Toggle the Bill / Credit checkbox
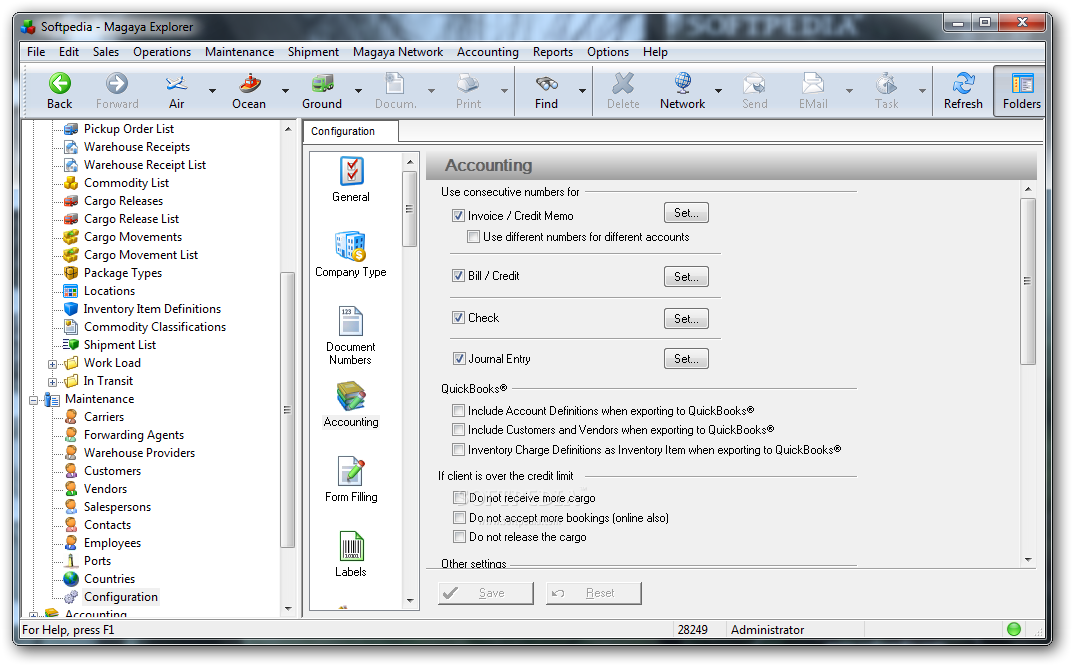This screenshot has width=1073, height=666. [x=458, y=276]
